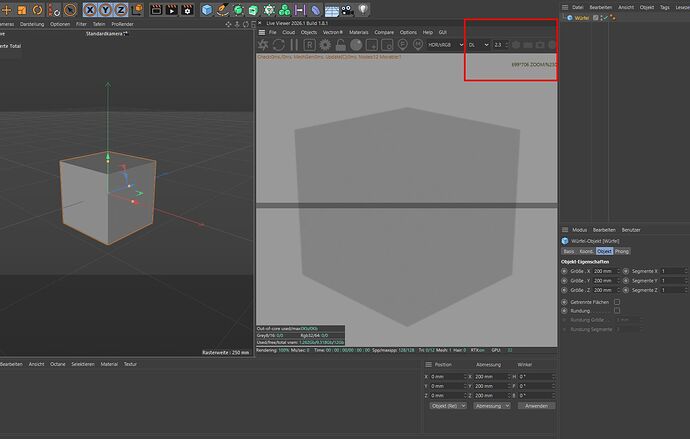Select the Würfel object in Object Manager
Viewport: 690px width, 439px height.
click(x=581, y=18)
